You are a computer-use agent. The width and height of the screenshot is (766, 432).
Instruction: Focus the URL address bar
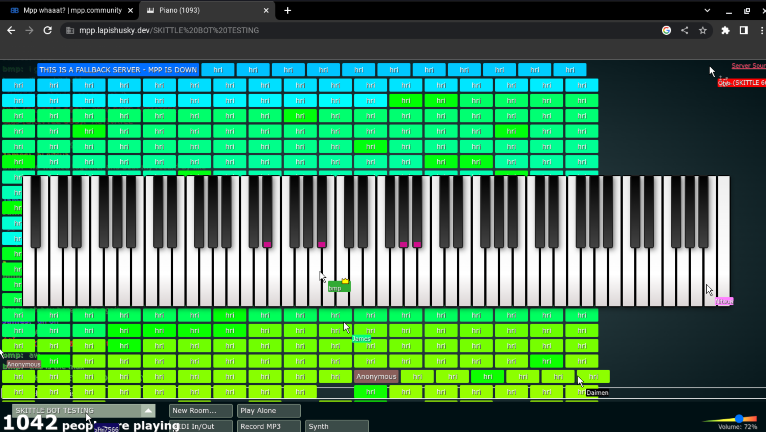[362, 30]
